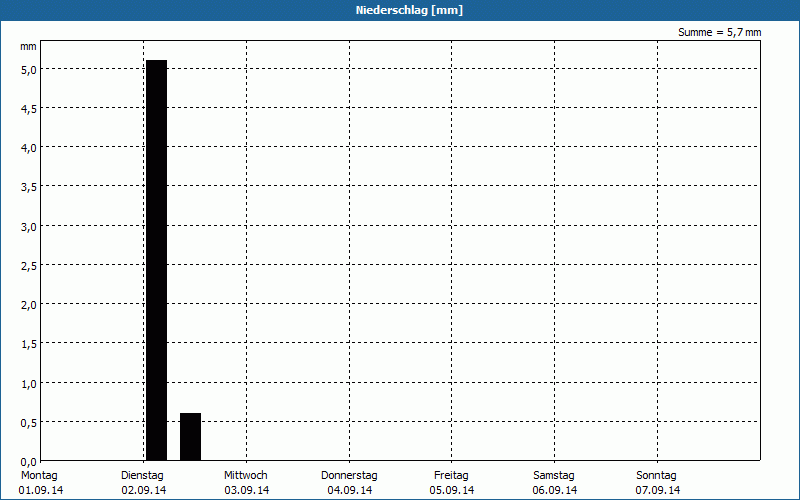800x500 pixels.
Task: Click the tall 5,1 mm precipitation bar
Action: (x=157, y=260)
